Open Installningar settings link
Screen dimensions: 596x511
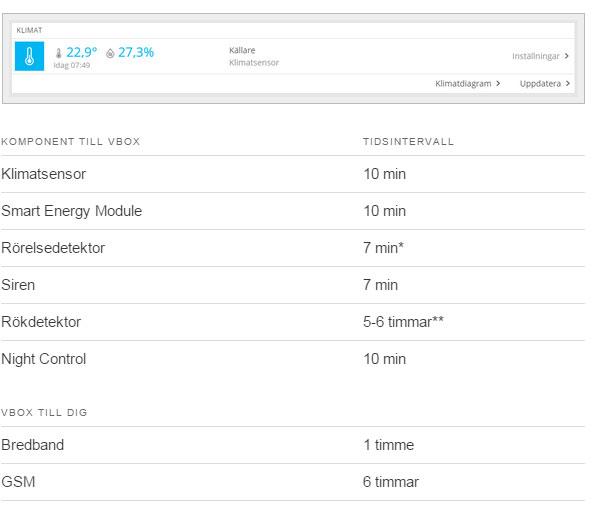pos(536,56)
